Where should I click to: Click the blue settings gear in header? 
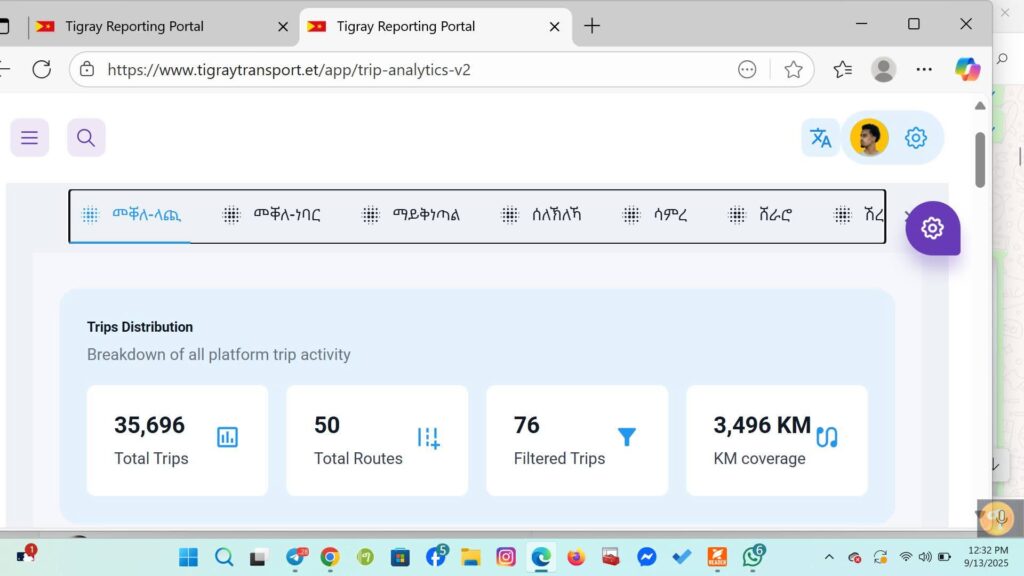click(916, 138)
